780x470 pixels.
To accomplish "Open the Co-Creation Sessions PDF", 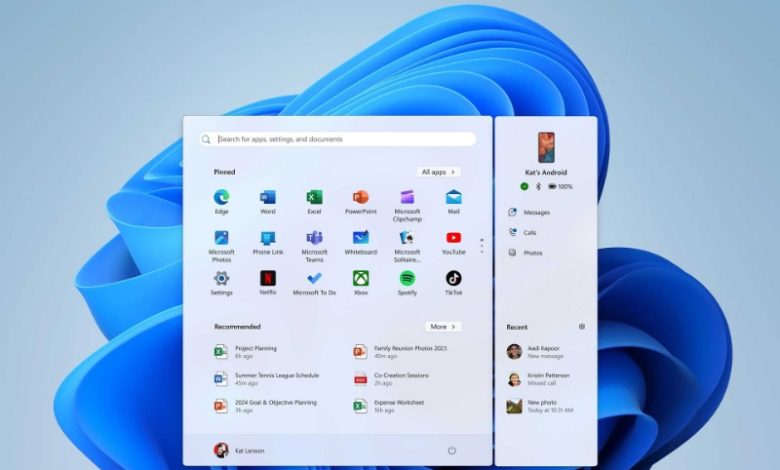I will (x=391, y=379).
